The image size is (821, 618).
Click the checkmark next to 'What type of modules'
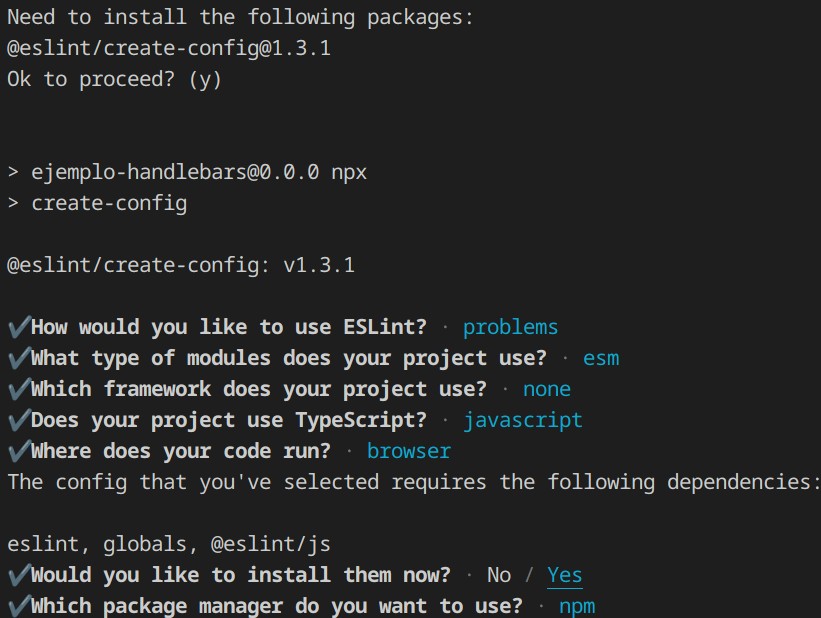pyautogui.click(x=18, y=358)
